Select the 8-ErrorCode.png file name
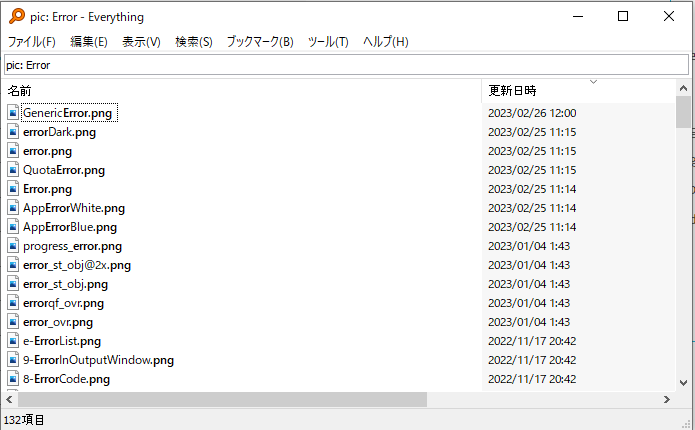Screen dimensions: 695x430 [66, 379]
